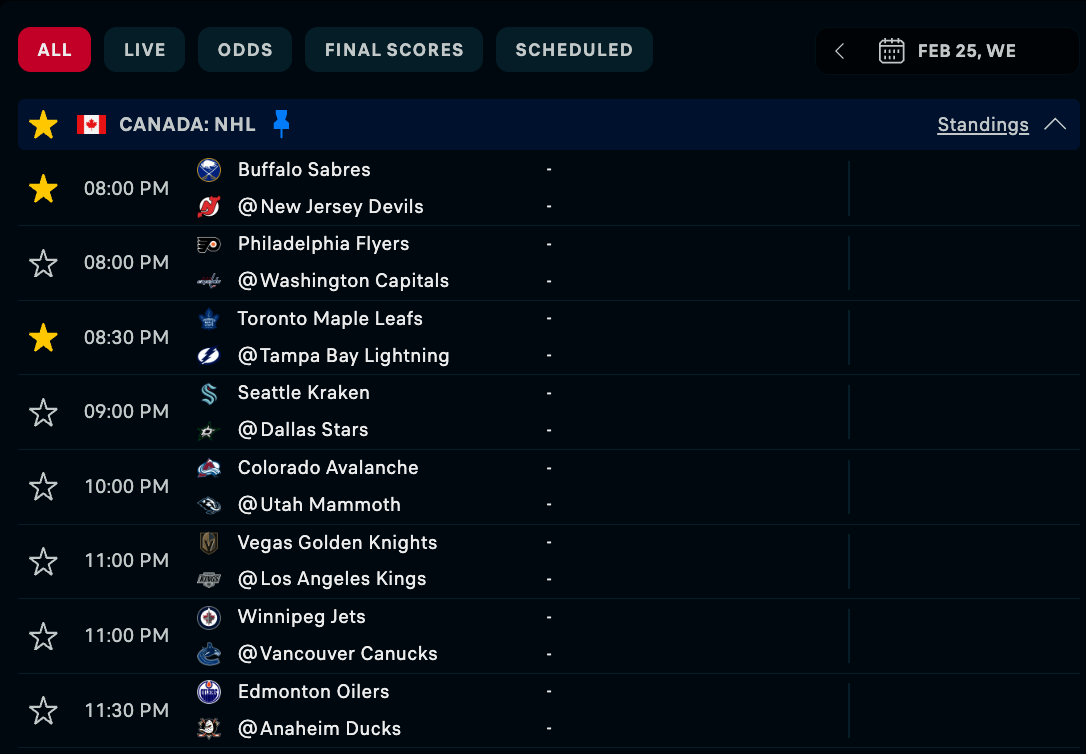Open the @Utah Mammoth team name
This screenshot has height=754, width=1086.
pos(319,504)
